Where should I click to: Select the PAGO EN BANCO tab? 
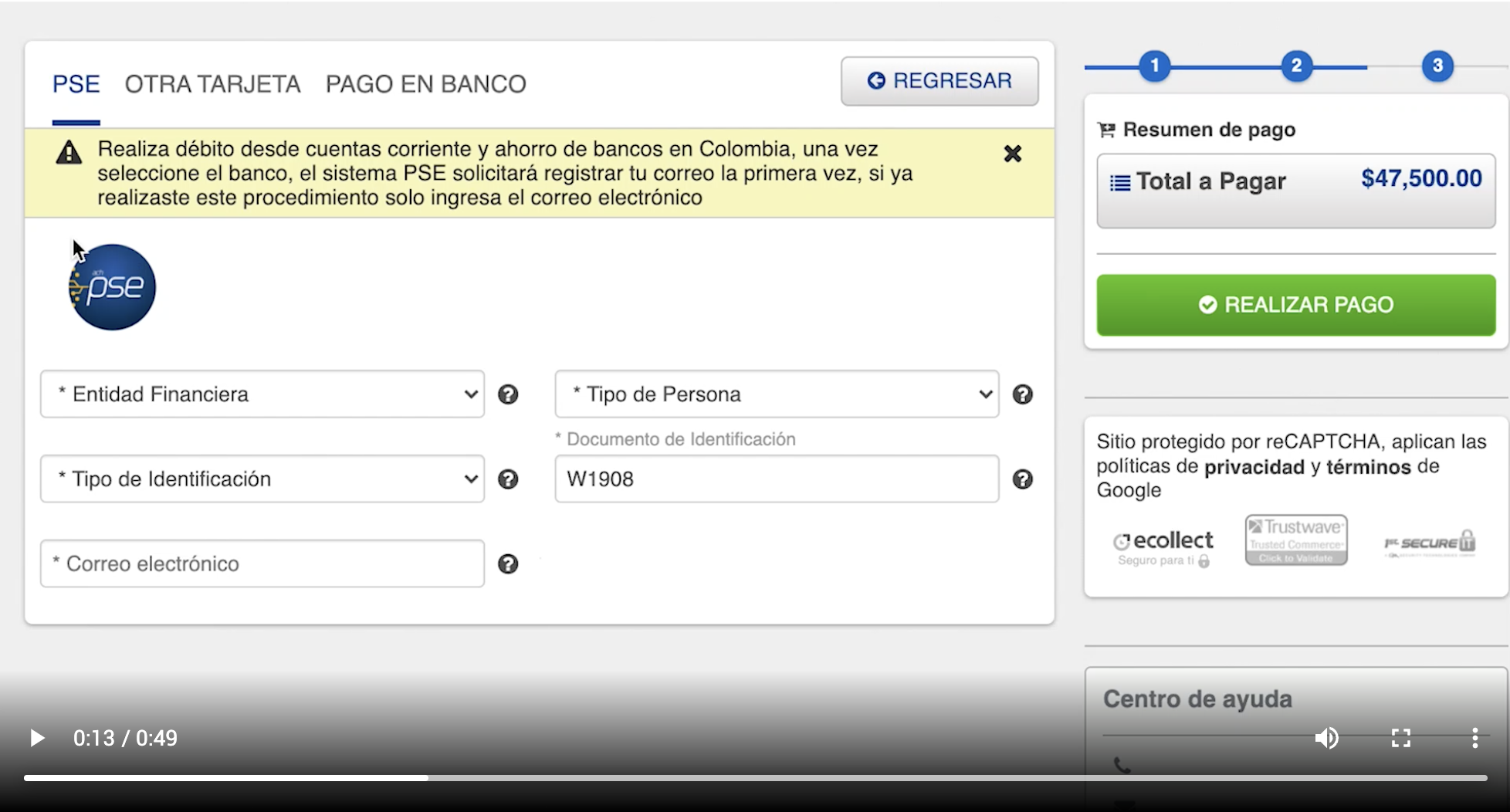(x=425, y=83)
